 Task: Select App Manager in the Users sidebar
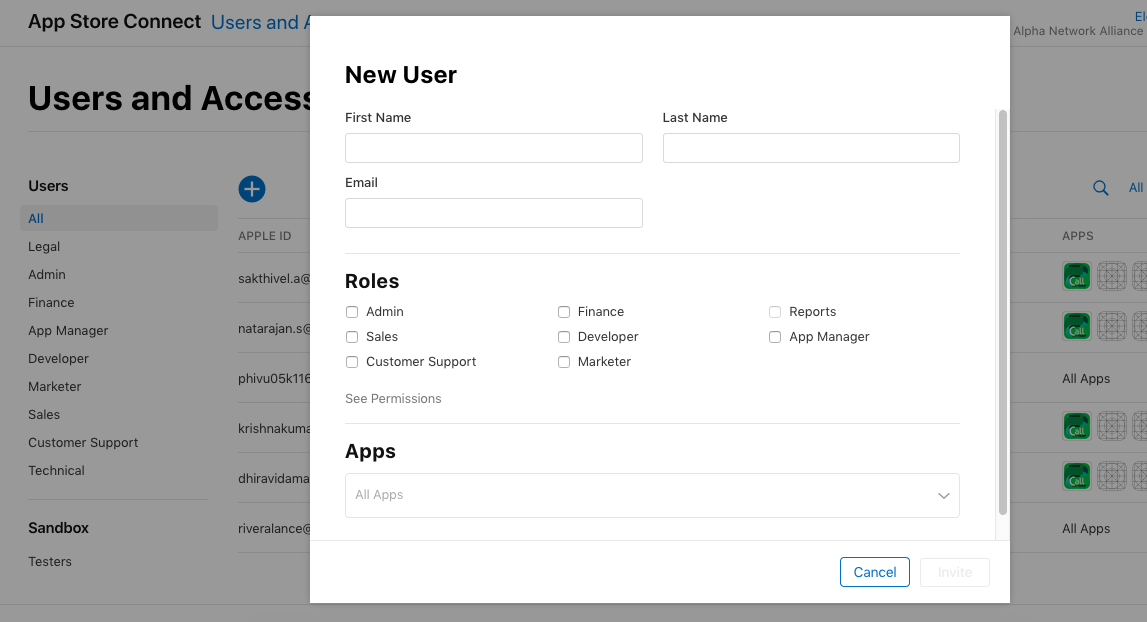coord(68,330)
